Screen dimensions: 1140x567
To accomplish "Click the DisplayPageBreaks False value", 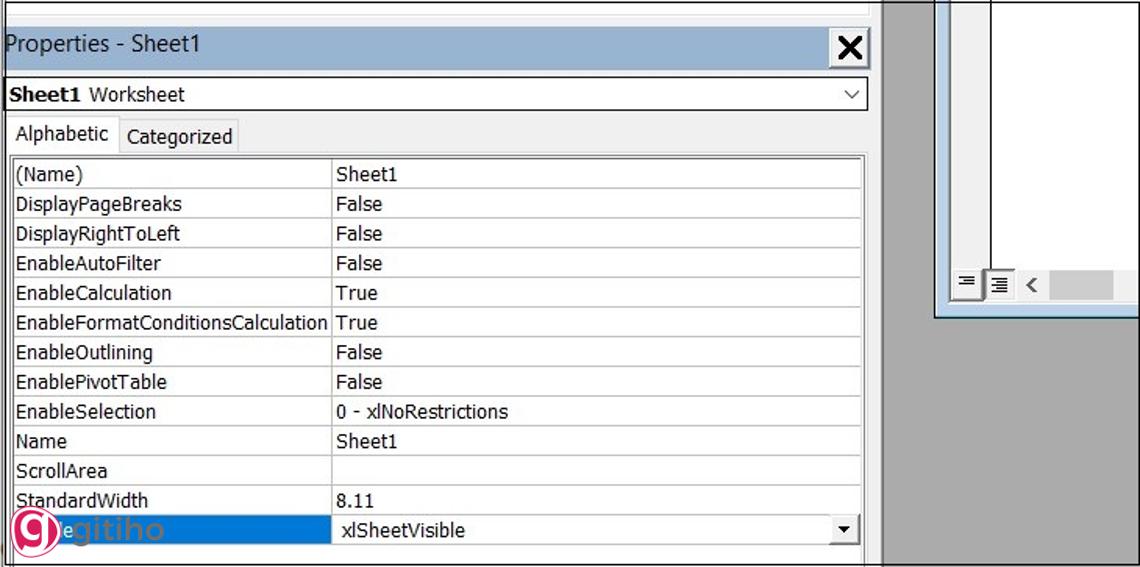I will (x=595, y=204).
